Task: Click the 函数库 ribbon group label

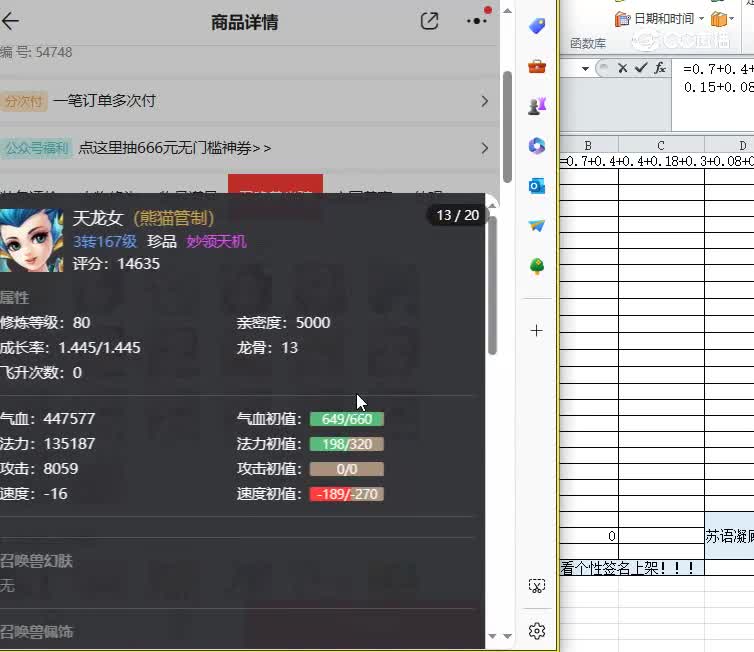Action: click(x=588, y=43)
